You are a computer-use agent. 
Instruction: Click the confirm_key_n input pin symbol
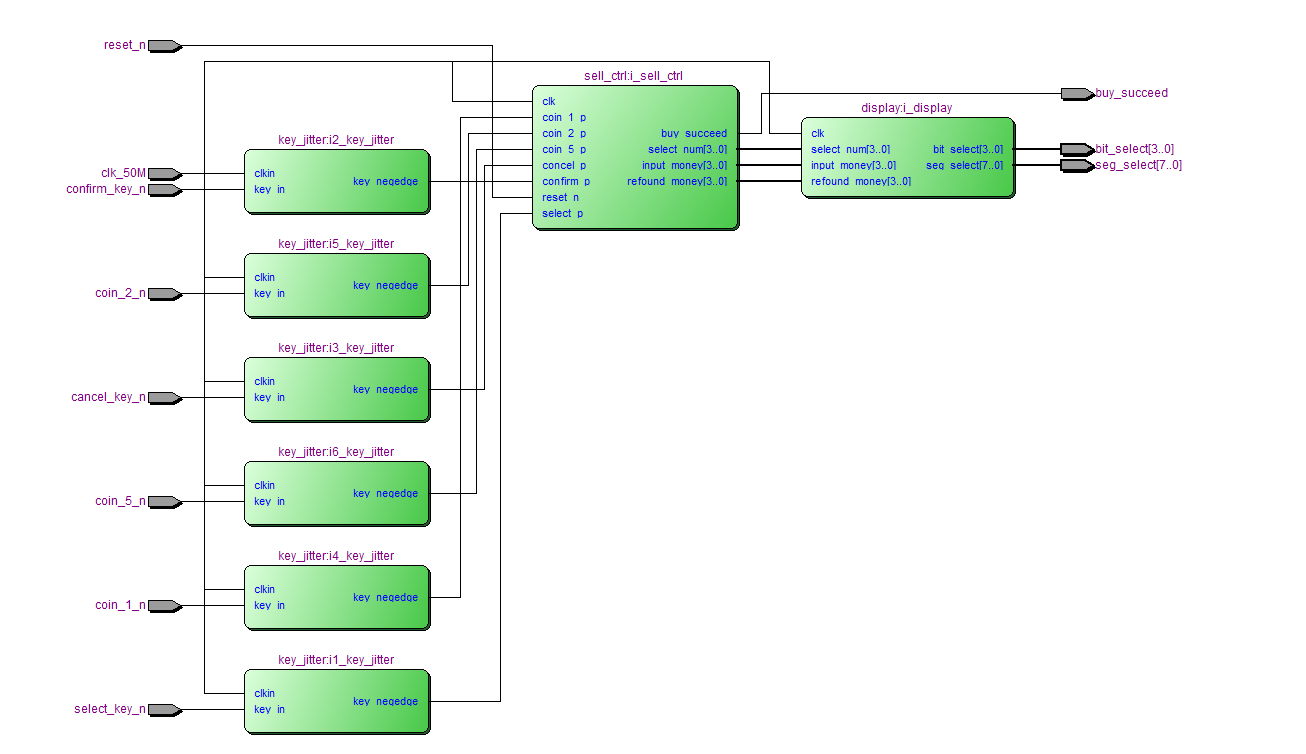tap(164, 189)
